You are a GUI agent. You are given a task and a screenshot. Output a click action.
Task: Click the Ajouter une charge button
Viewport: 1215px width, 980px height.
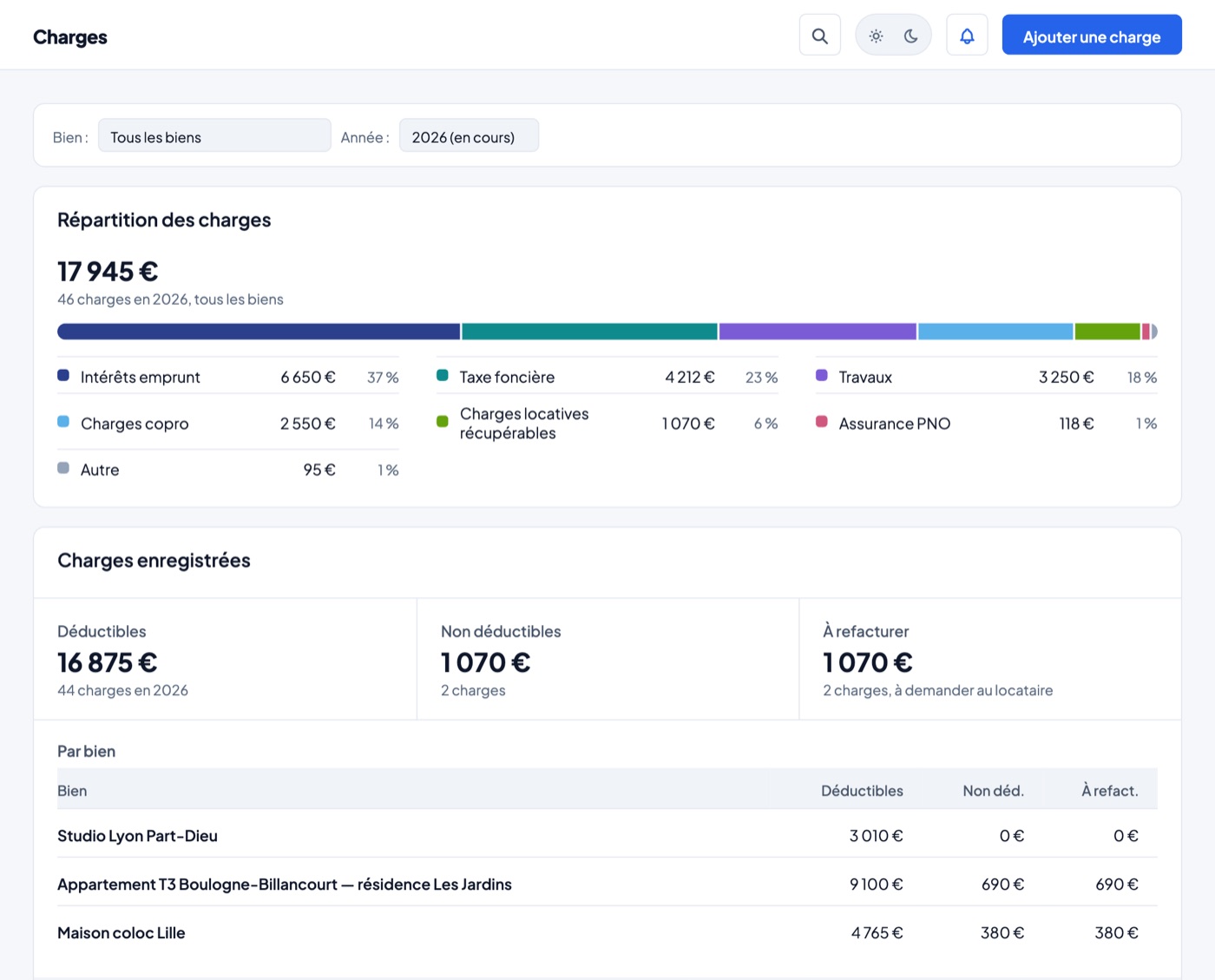[x=1092, y=35]
